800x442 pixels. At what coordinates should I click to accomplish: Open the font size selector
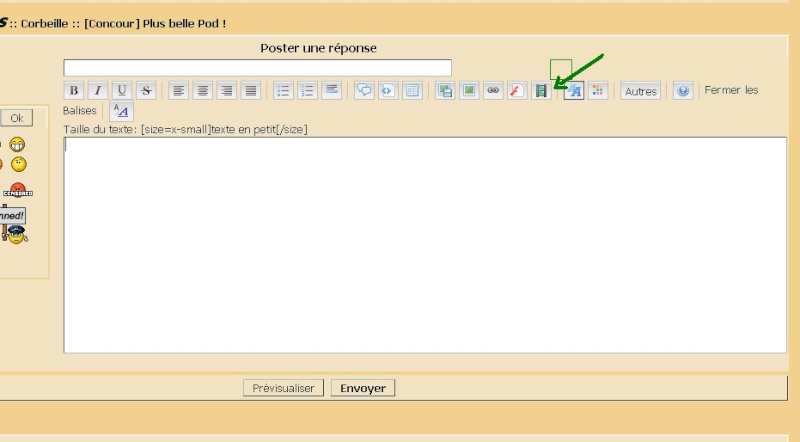574,91
